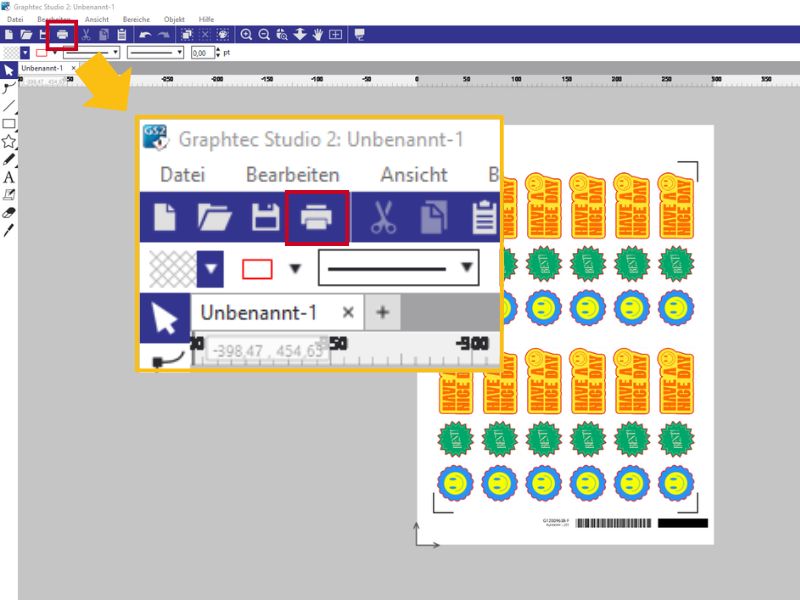Zoom out with the minus magnifier

(264, 35)
